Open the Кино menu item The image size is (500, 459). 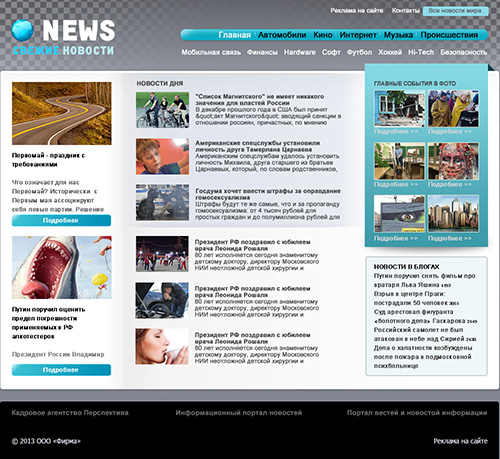[x=323, y=35]
